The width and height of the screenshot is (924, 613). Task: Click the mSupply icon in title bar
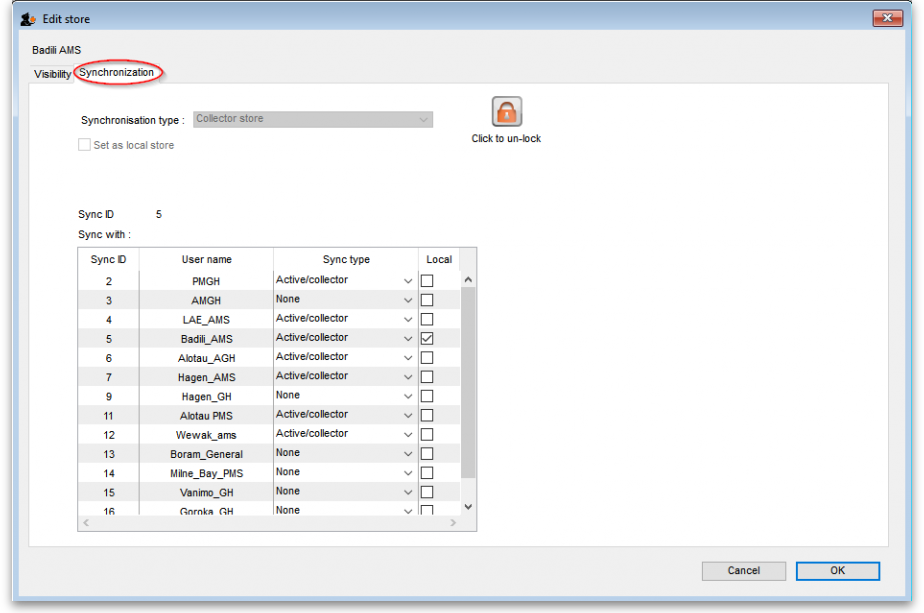[x=29, y=18]
